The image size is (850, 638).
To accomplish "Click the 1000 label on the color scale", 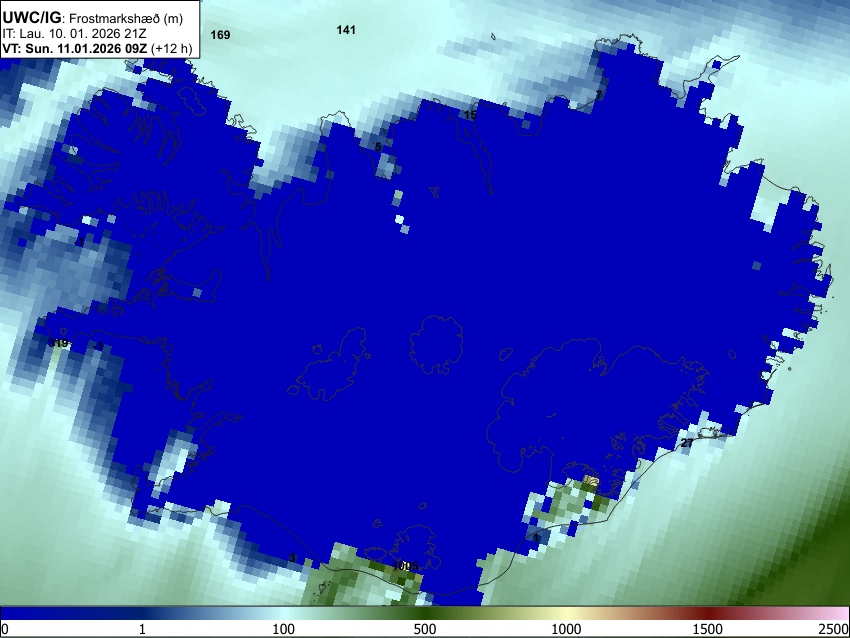I will (x=566, y=629).
